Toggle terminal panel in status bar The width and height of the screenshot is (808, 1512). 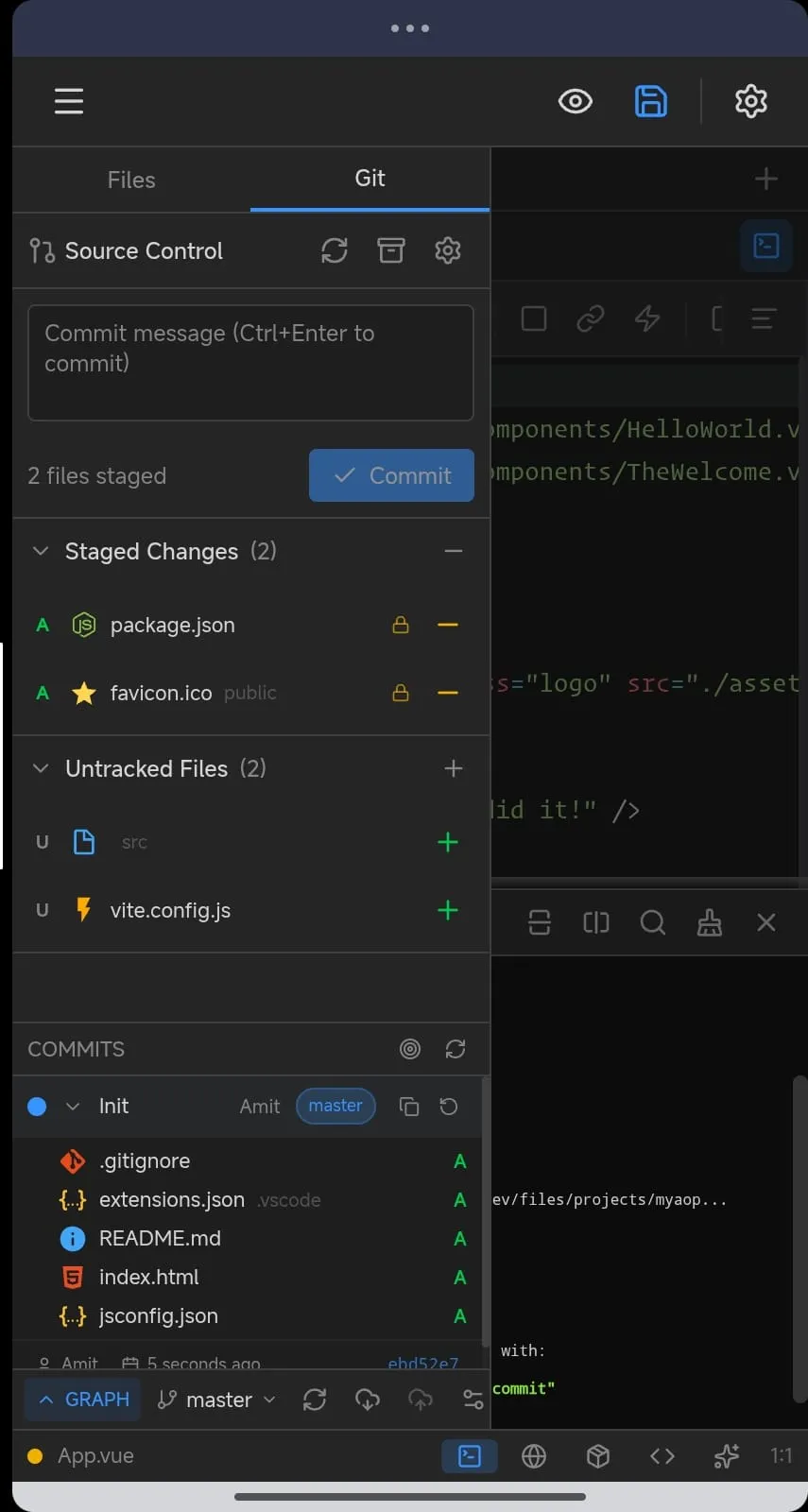point(470,1456)
